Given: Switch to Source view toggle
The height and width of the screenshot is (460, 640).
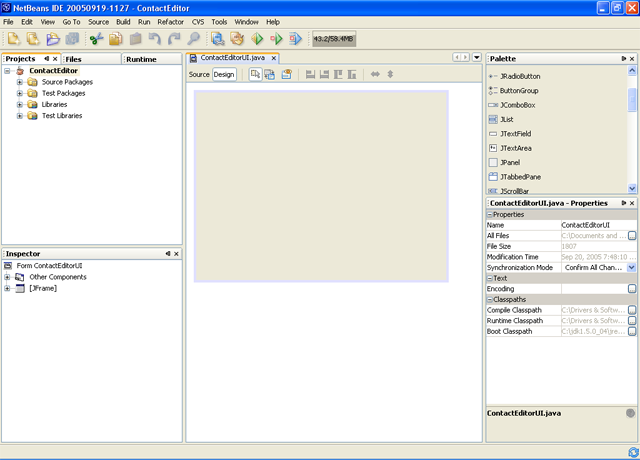Looking at the screenshot, I should (199, 74).
